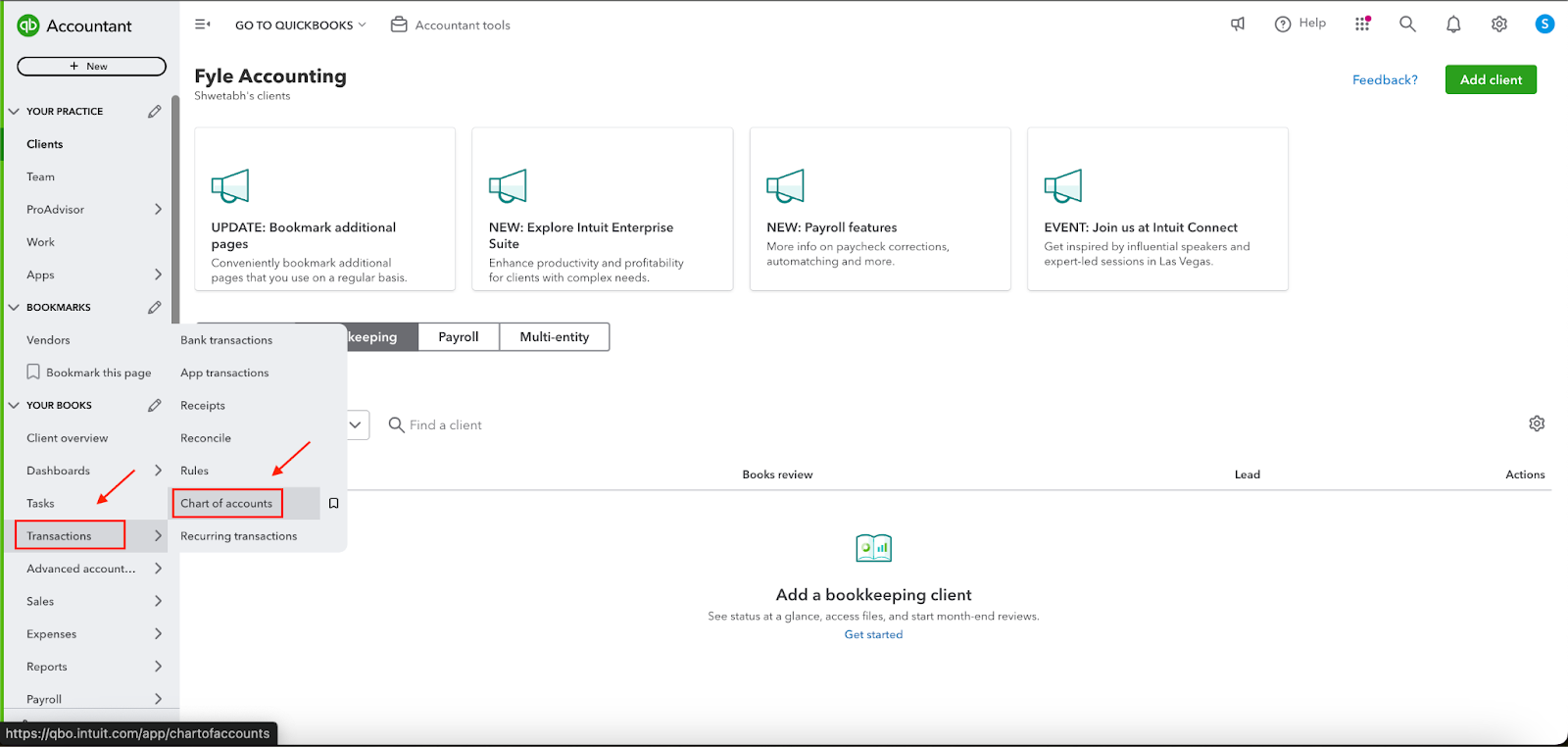Expand Reports submenu chevron
The height and width of the screenshot is (747, 1568).
(158, 667)
